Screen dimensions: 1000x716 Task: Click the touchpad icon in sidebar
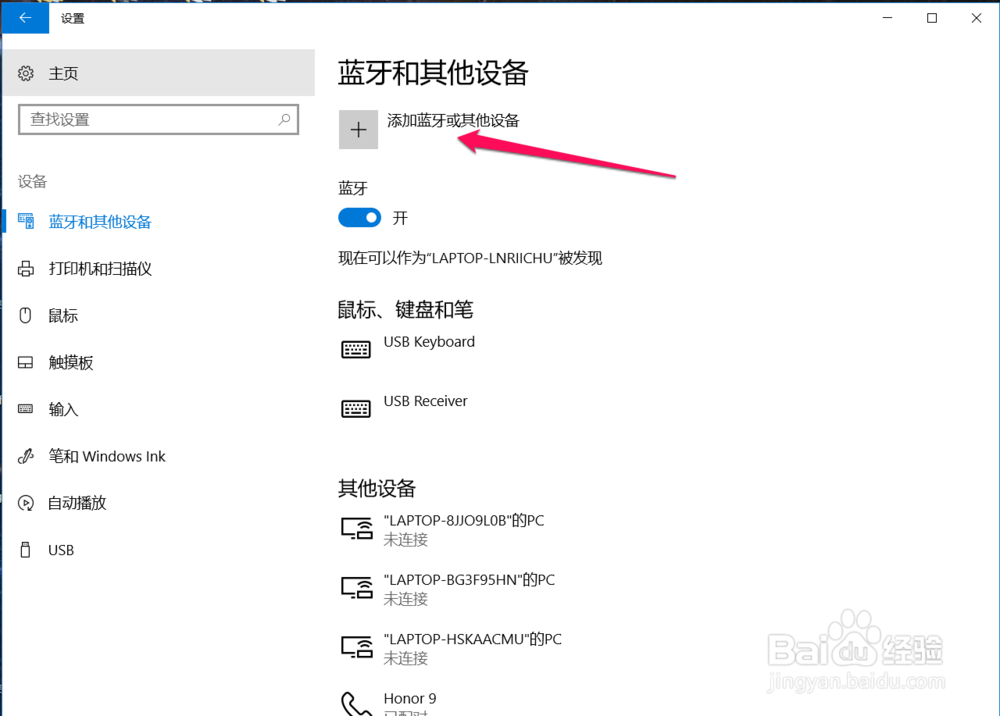[26, 362]
